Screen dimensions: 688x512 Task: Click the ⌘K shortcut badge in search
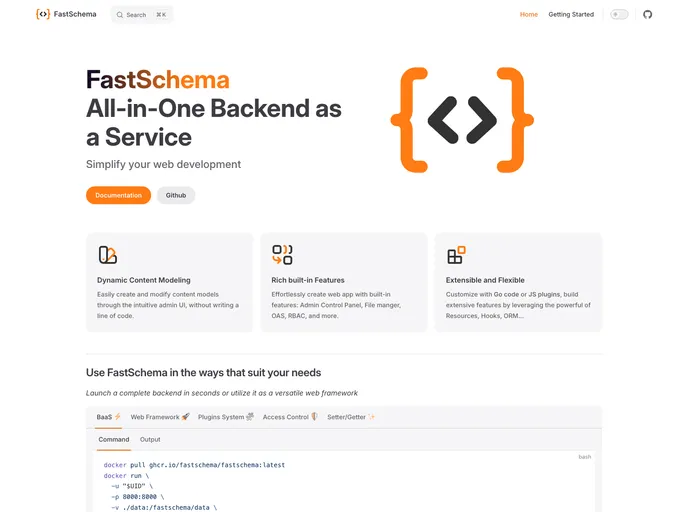click(x=161, y=15)
